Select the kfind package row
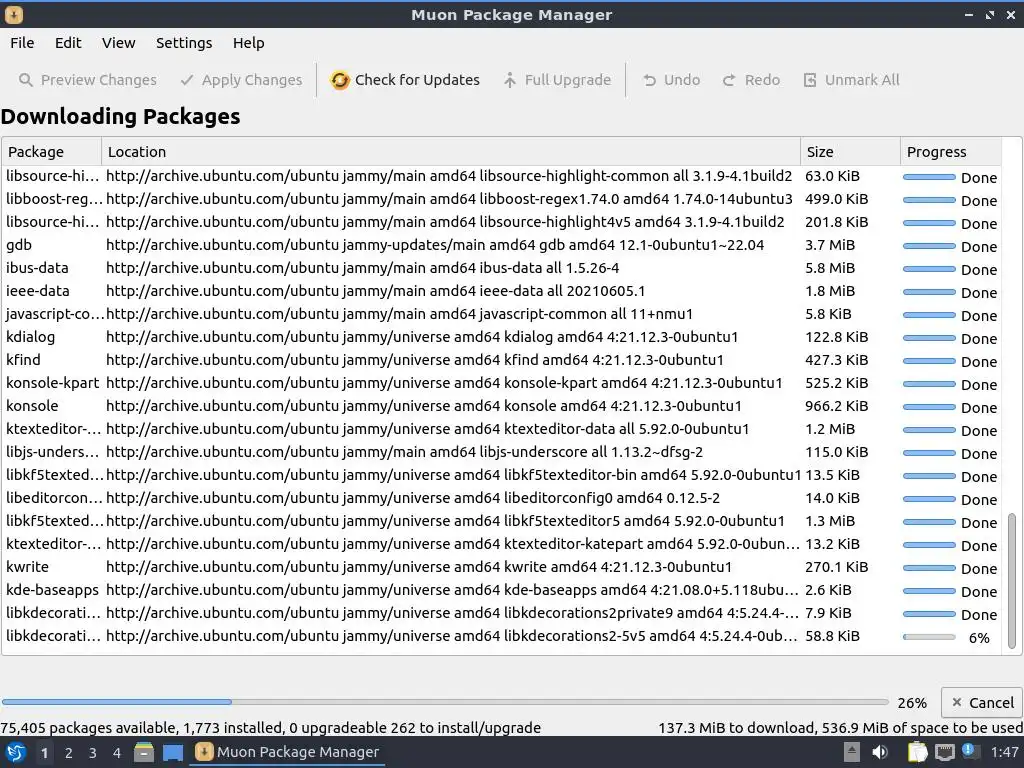The height and width of the screenshot is (768, 1024). coord(501,360)
